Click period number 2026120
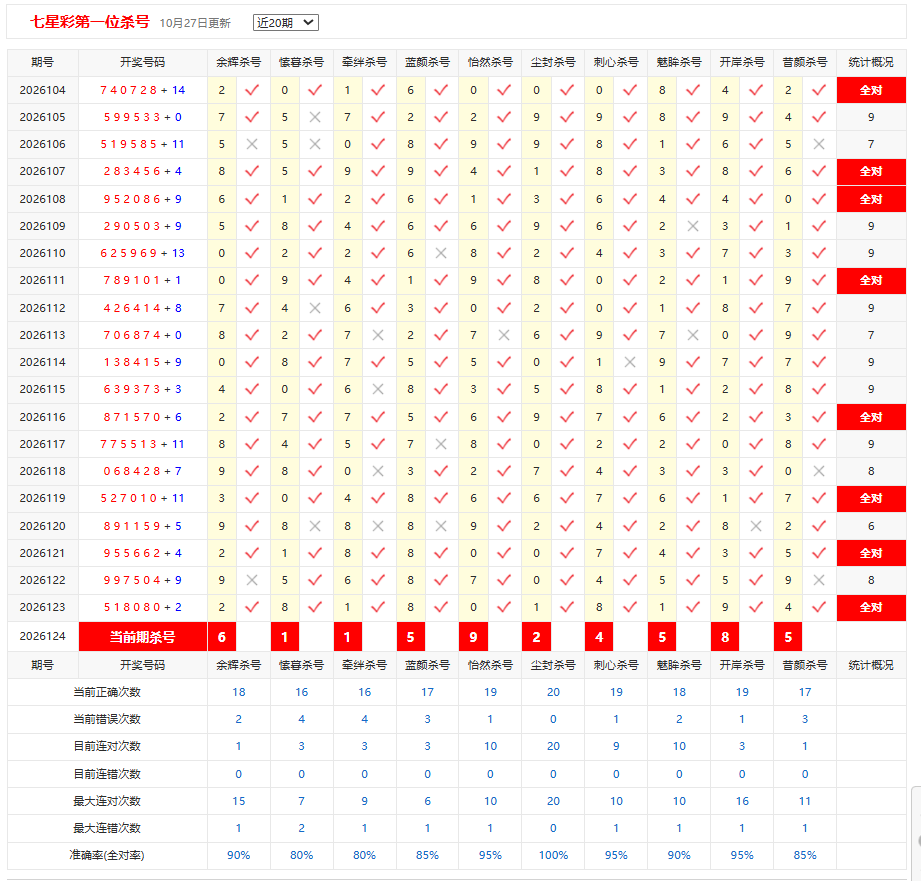This screenshot has height=881, width=921. (x=42, y=526)
